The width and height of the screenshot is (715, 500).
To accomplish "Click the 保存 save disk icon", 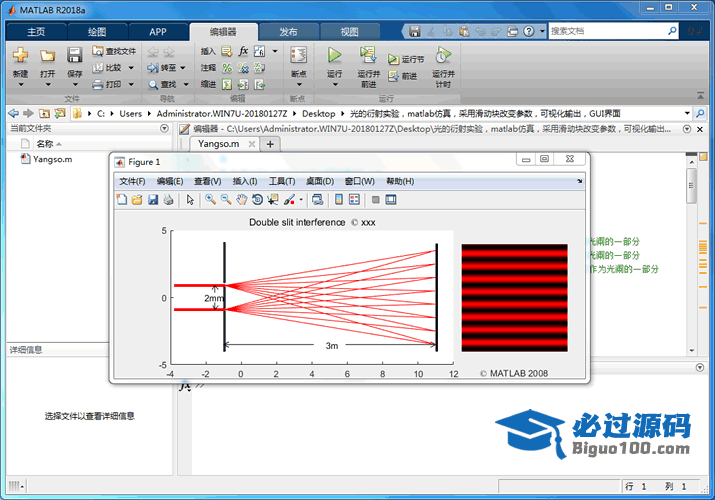I will pyautogui.click(x=74, y=55).
